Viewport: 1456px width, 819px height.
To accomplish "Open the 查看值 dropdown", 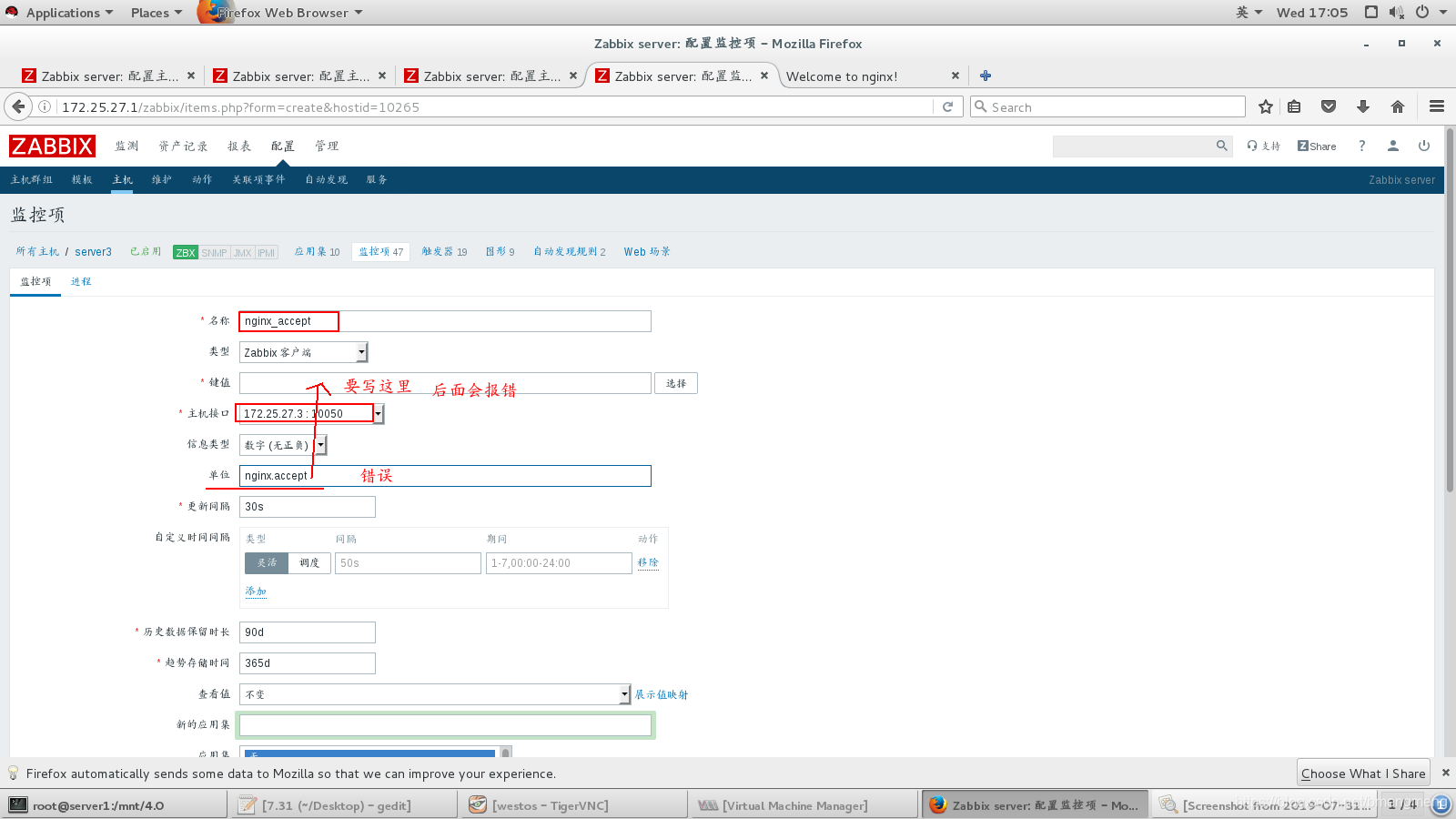I will coord(435,694).
